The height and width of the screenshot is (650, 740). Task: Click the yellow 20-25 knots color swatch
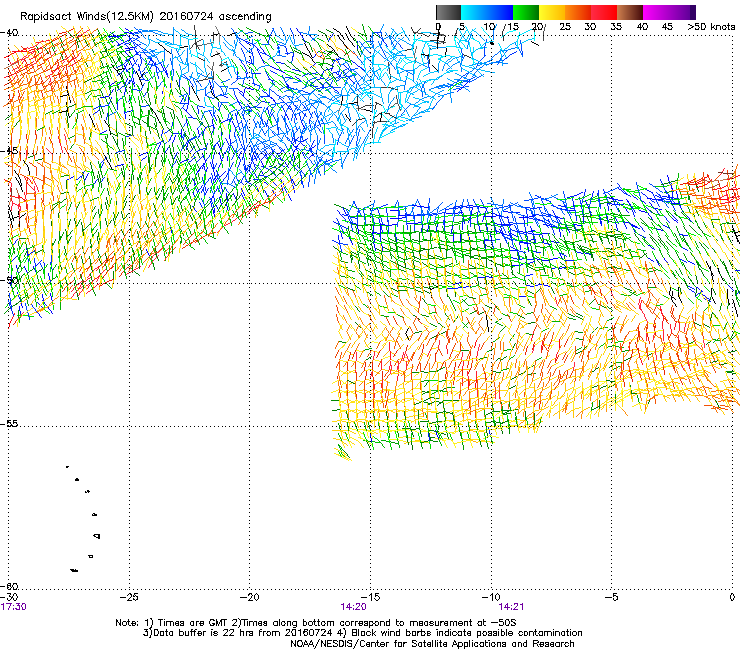coord(552,12)
